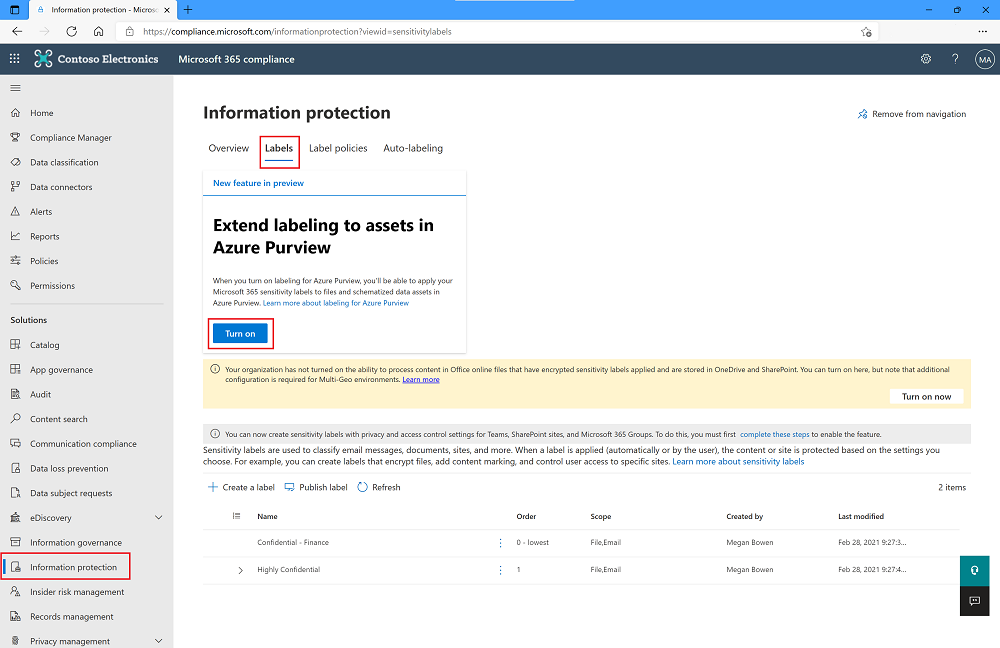Switch to the Label policies tab
This screenshot has height=648, width=1000.
pos(338,148)
